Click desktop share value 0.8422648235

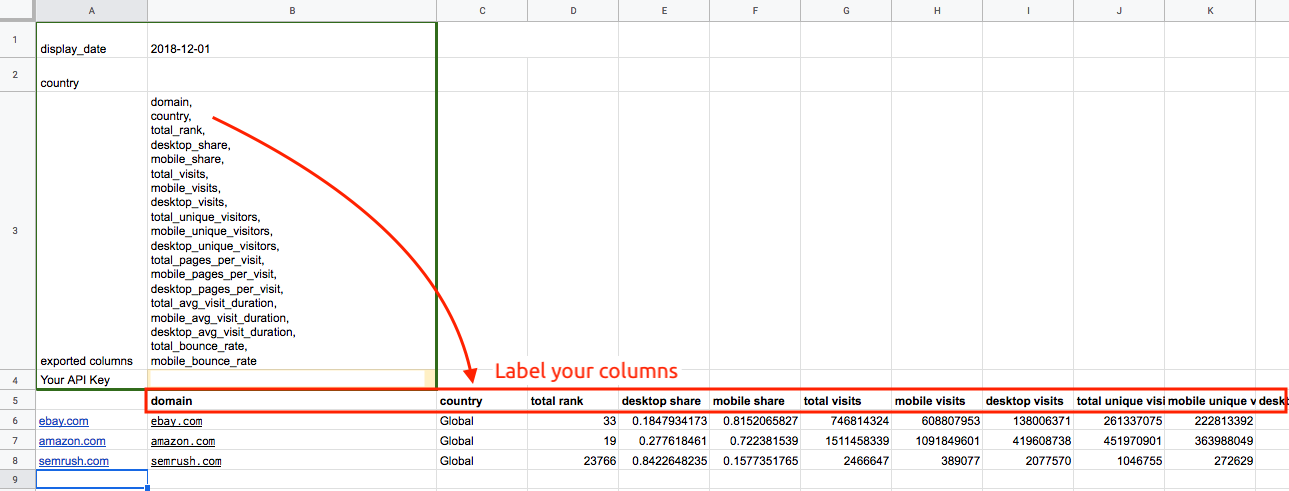coord(664,461)
